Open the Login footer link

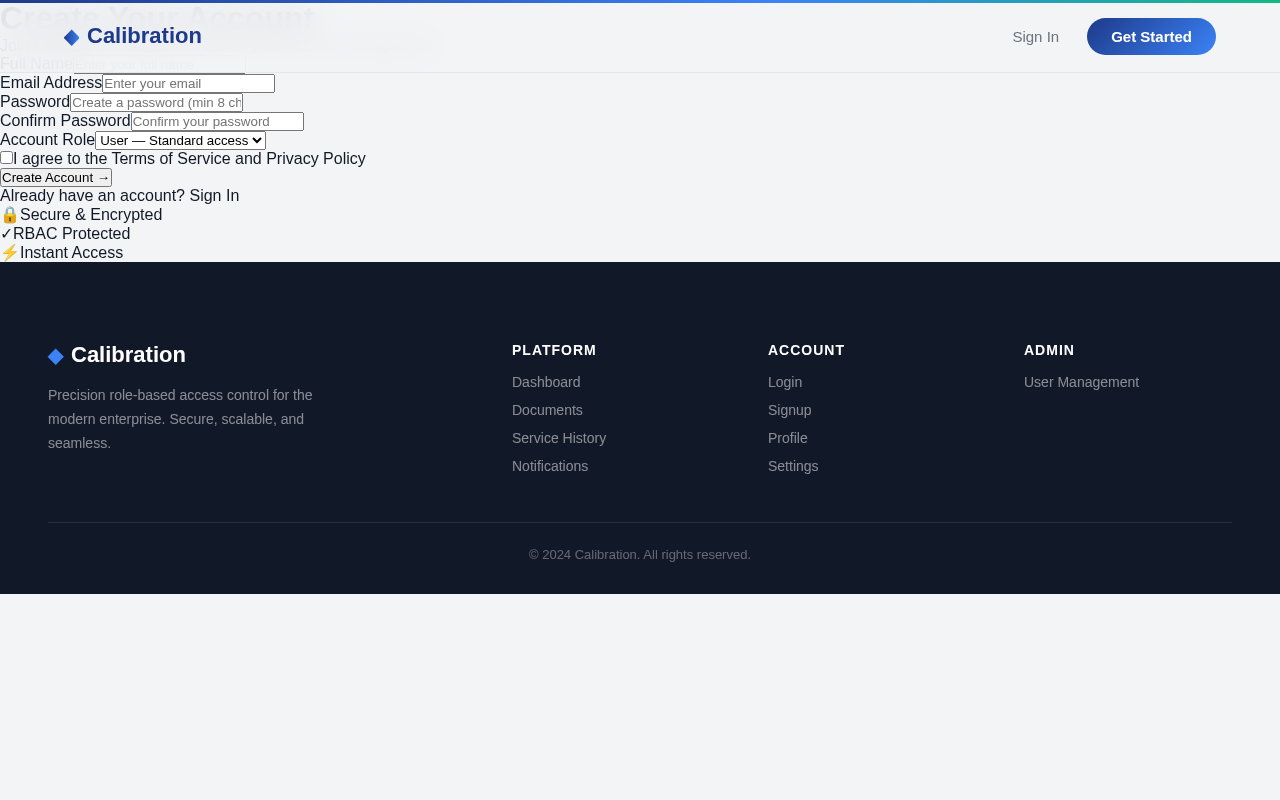(x=785, y=382)
